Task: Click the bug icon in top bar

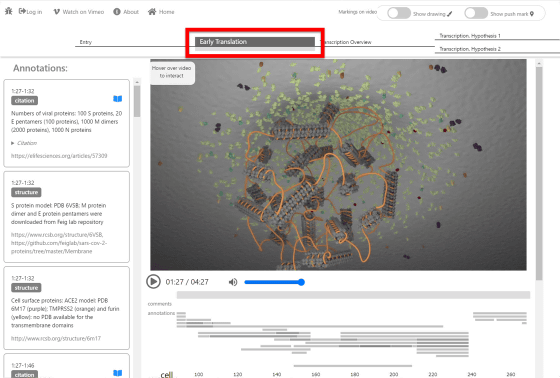Action: tap(9, 11)
